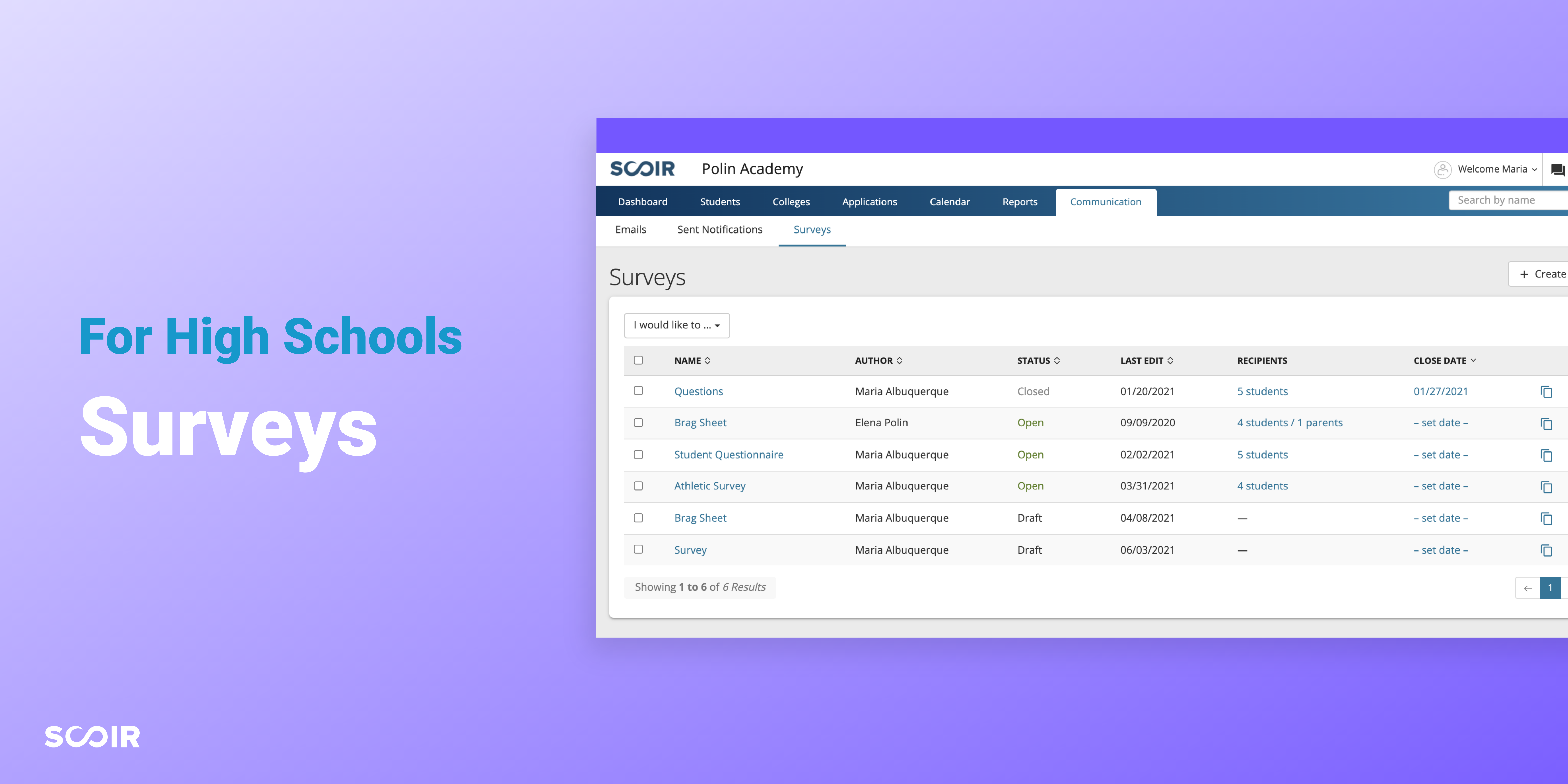Sort surveys by LAST EDIT column
The width and height of the screenshot is (1568, 784).
tap(1147, 360)
